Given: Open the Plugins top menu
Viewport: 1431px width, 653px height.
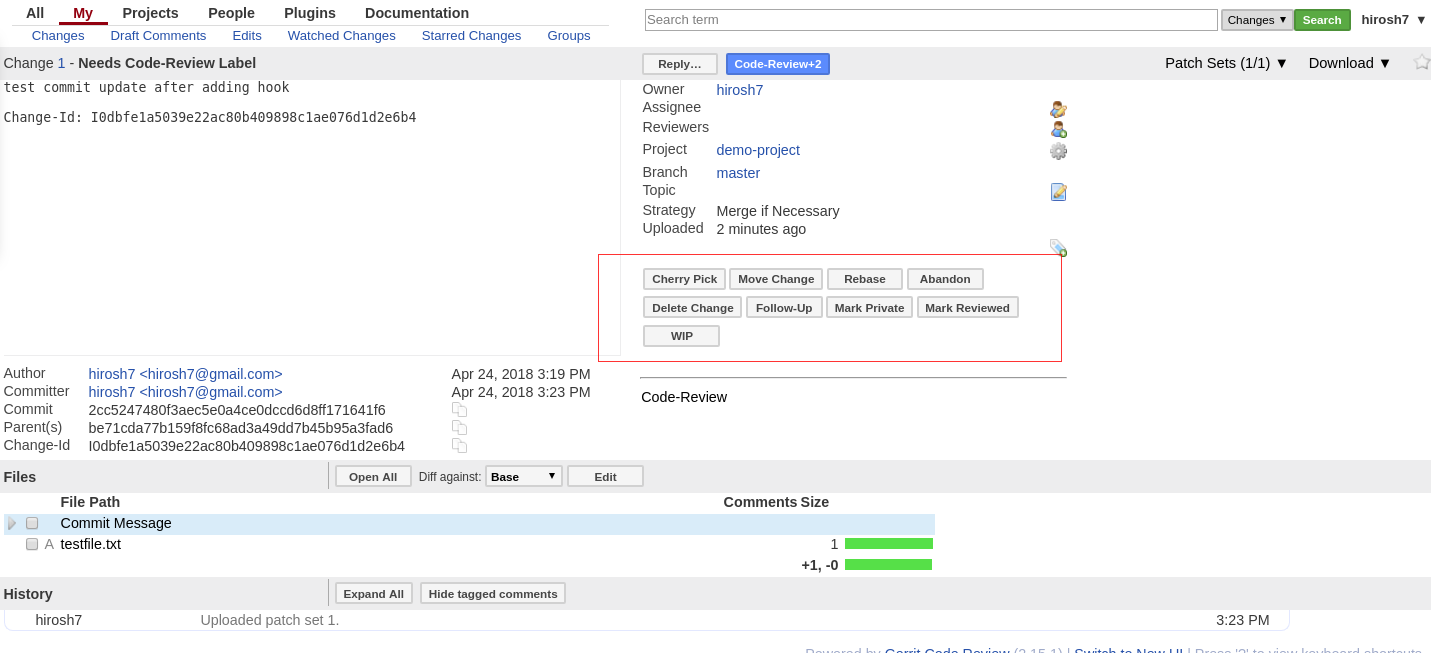Looking at the screenshot, I should pos(310,13).
